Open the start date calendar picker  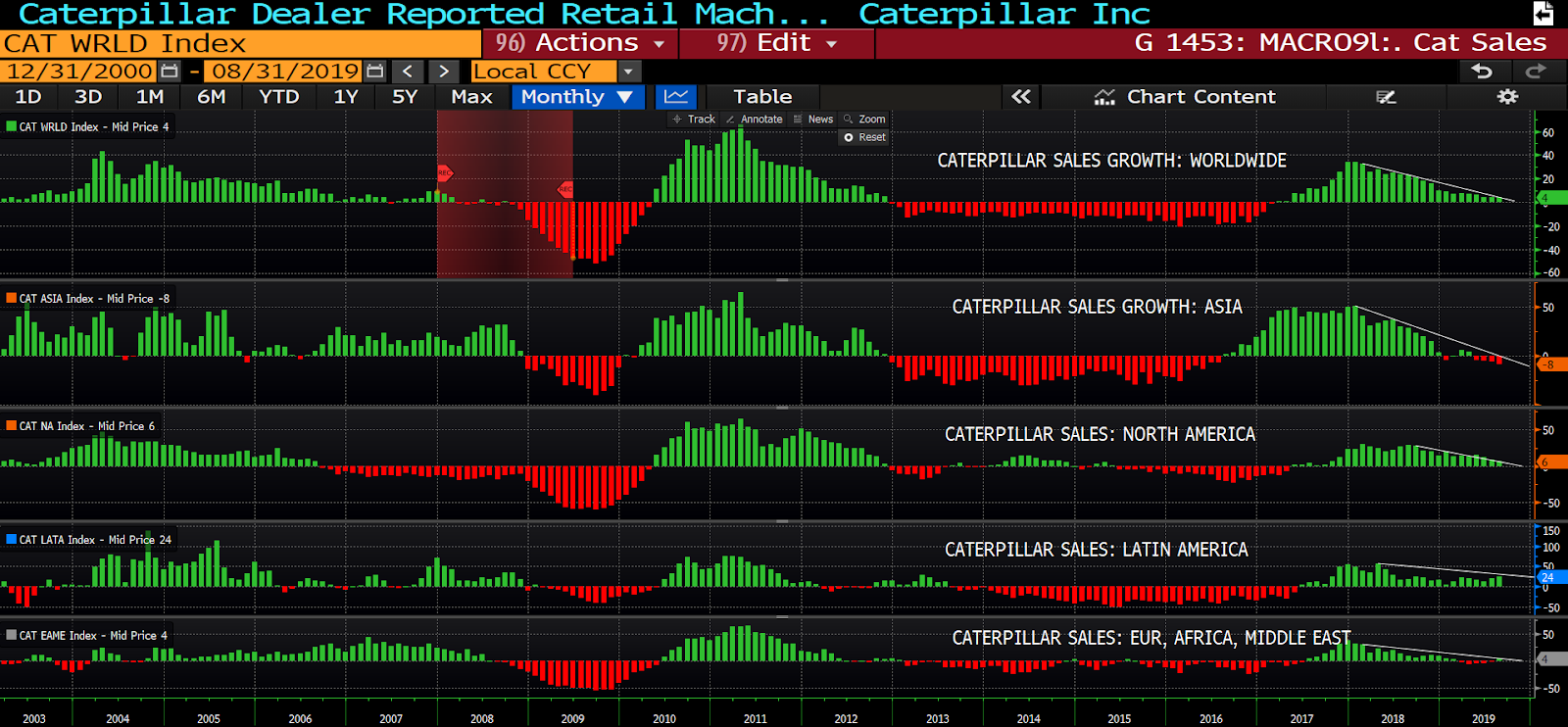170,72
